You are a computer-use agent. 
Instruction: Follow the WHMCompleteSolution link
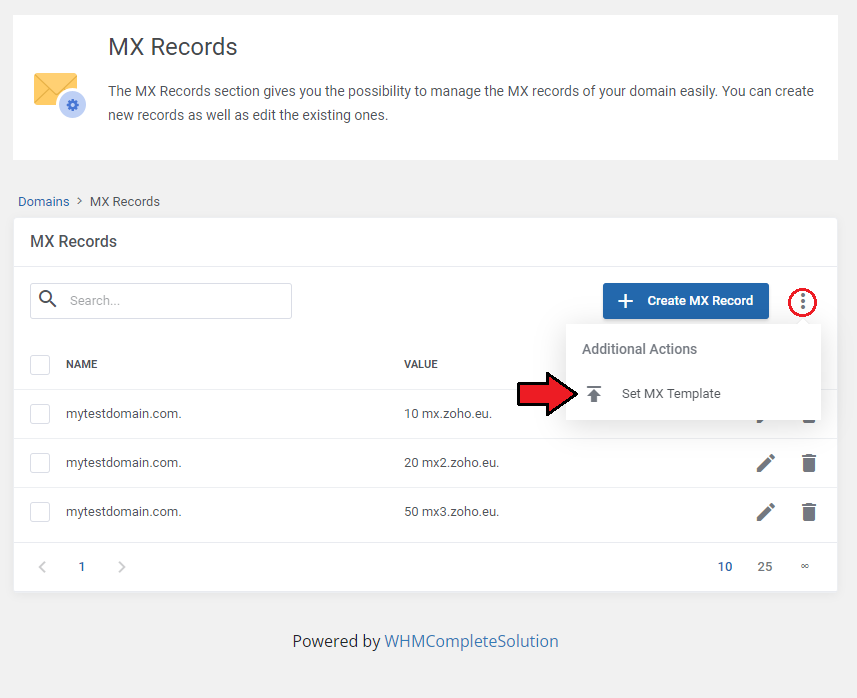(471, 641)
